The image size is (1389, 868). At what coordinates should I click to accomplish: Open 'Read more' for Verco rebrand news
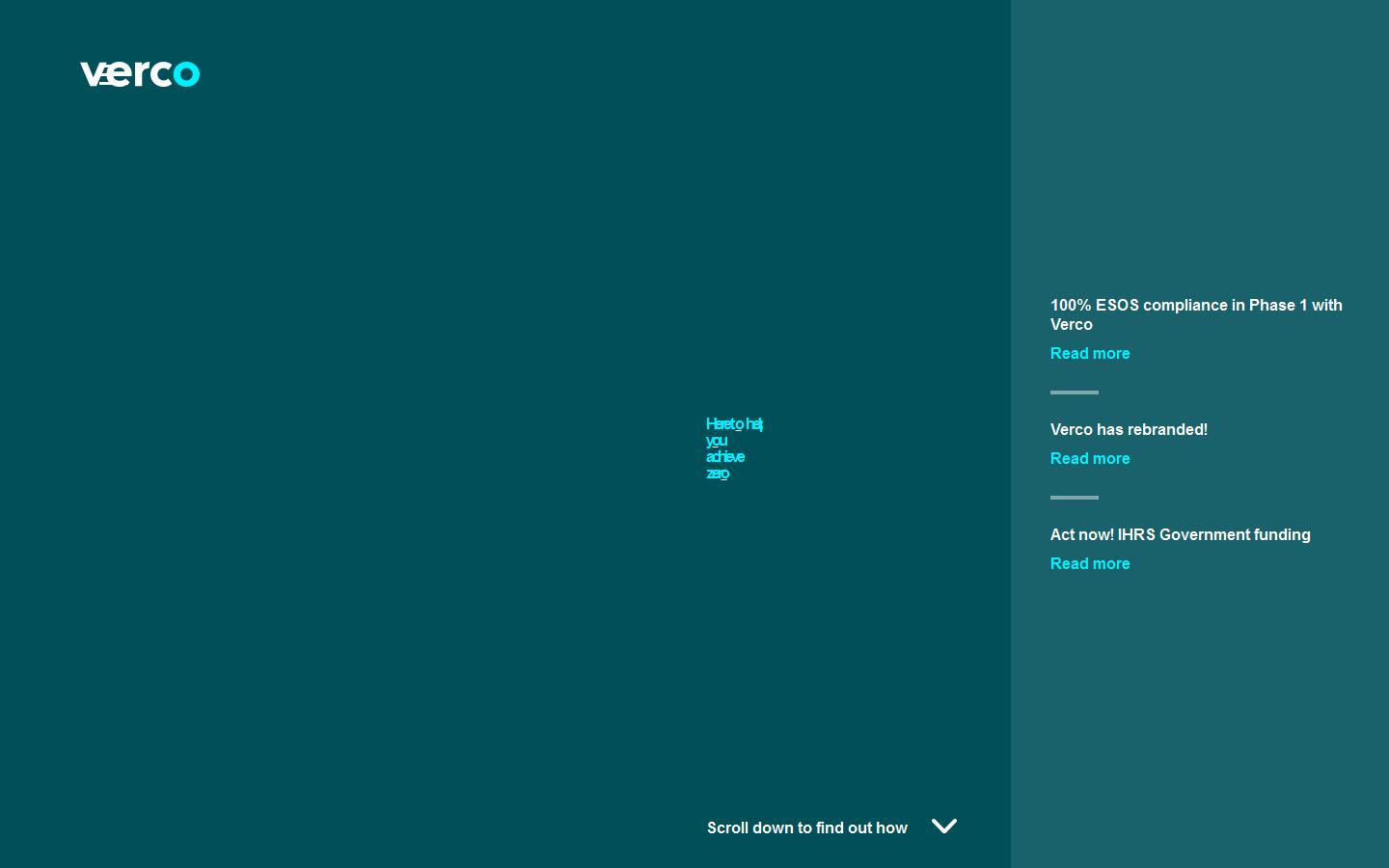(x=1090, y=458)
